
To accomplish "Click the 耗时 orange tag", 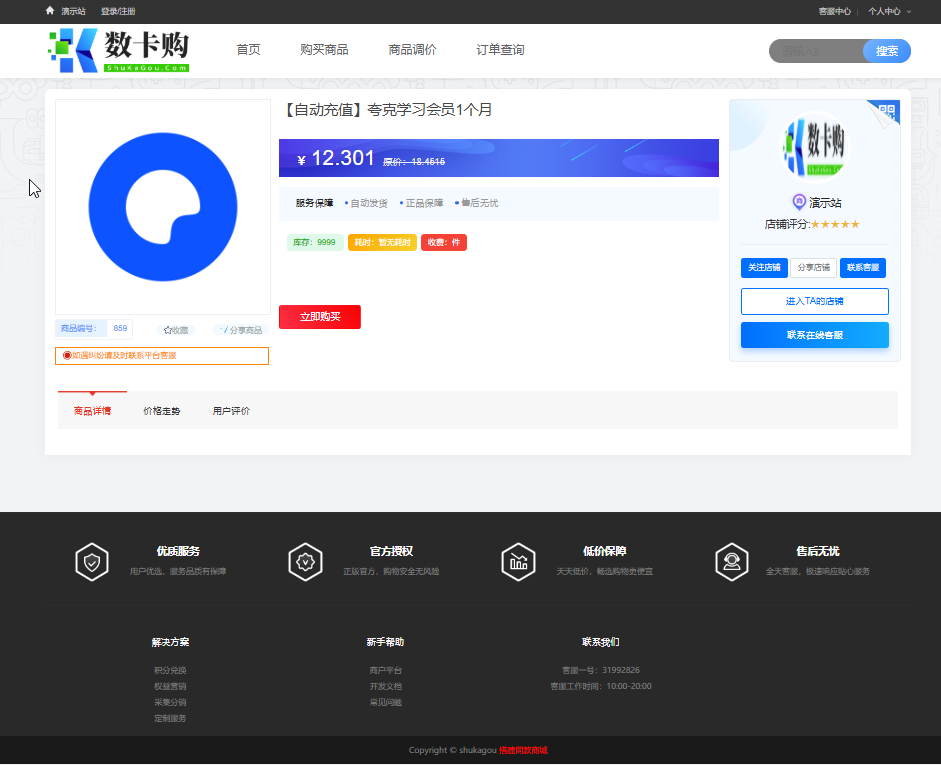I will coord(382,242).
